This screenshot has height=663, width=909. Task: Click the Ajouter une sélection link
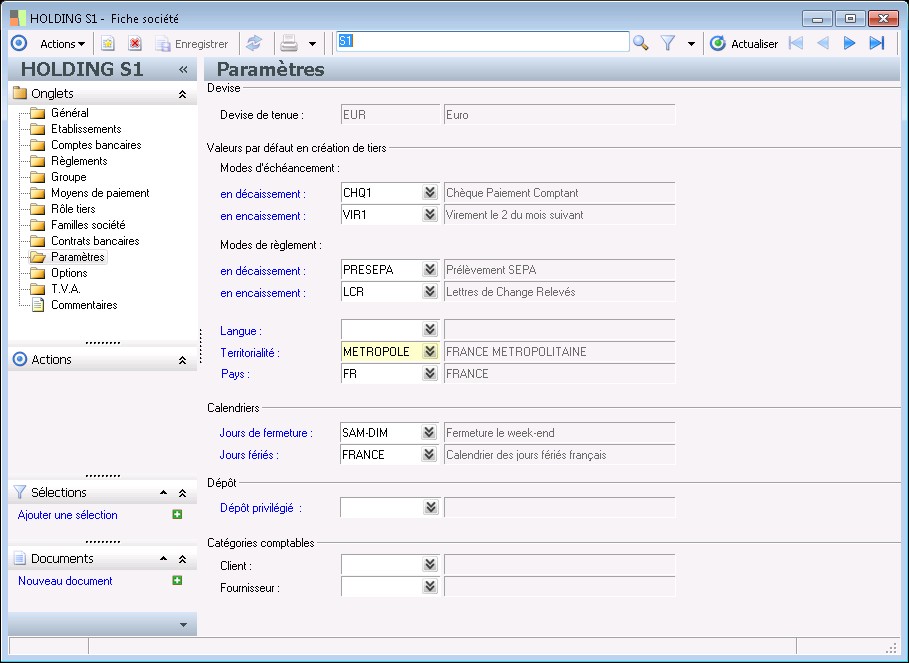[x=68, y=515]
